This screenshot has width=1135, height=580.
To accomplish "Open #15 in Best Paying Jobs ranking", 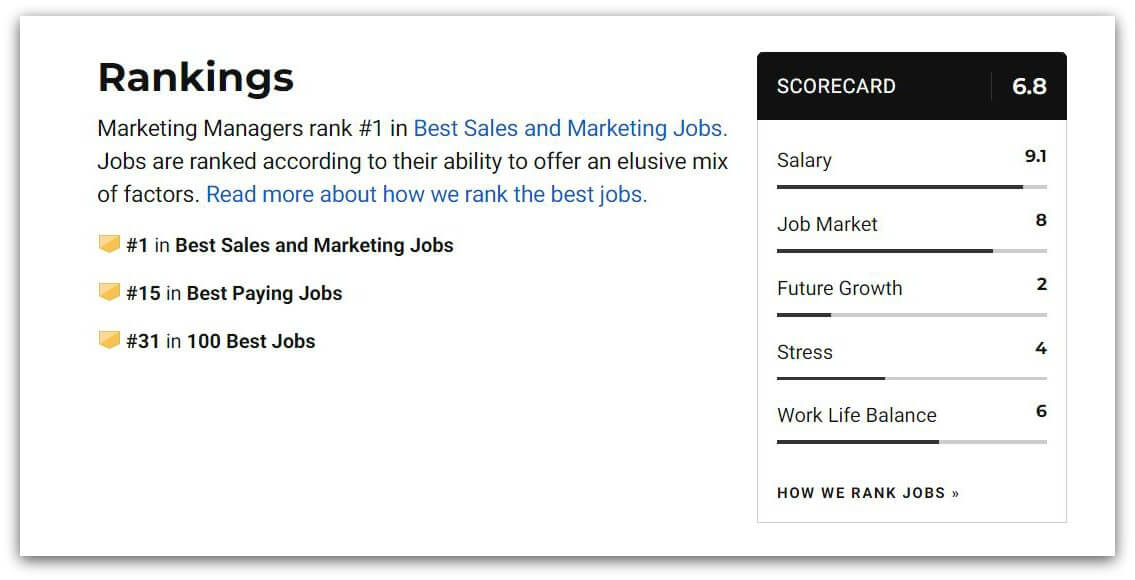I will click(x=235, y=292).
